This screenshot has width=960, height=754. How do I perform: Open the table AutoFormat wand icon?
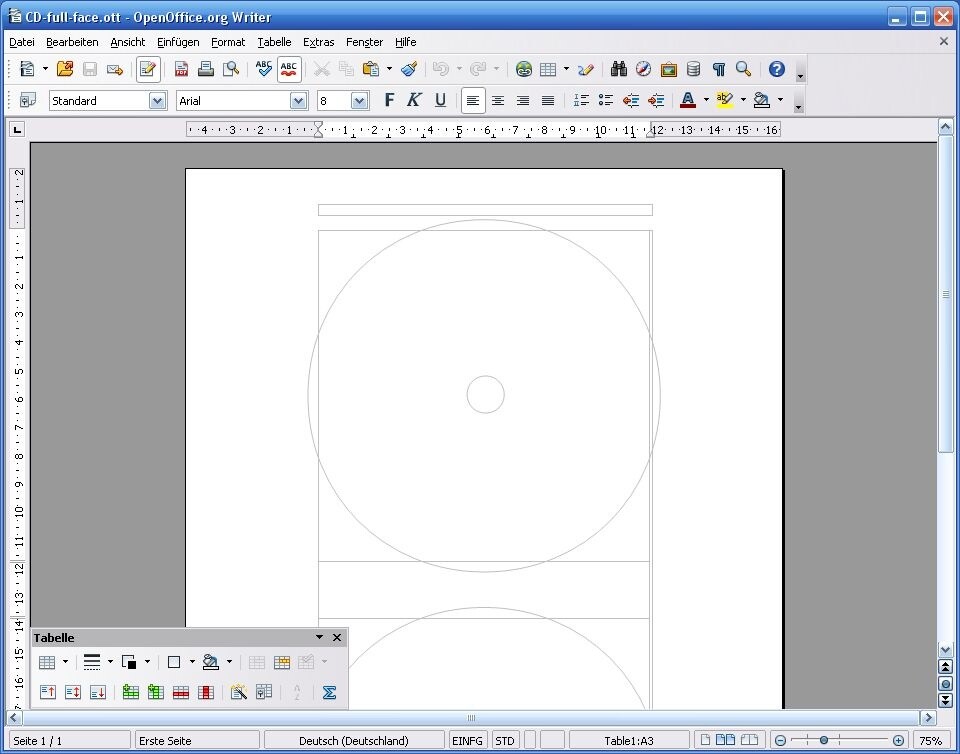point(238,691)
